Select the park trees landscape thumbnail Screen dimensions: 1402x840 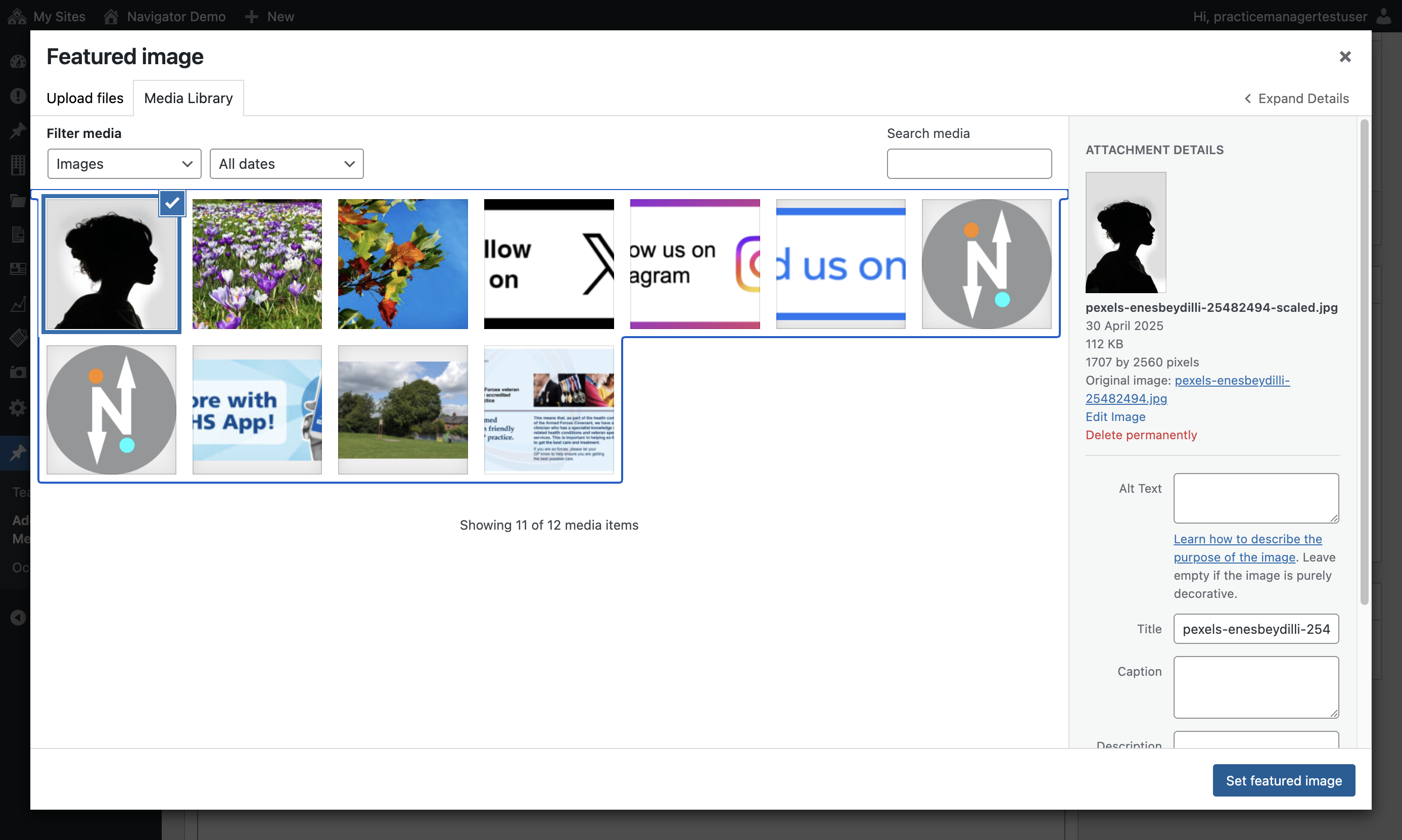coord(403,410)
